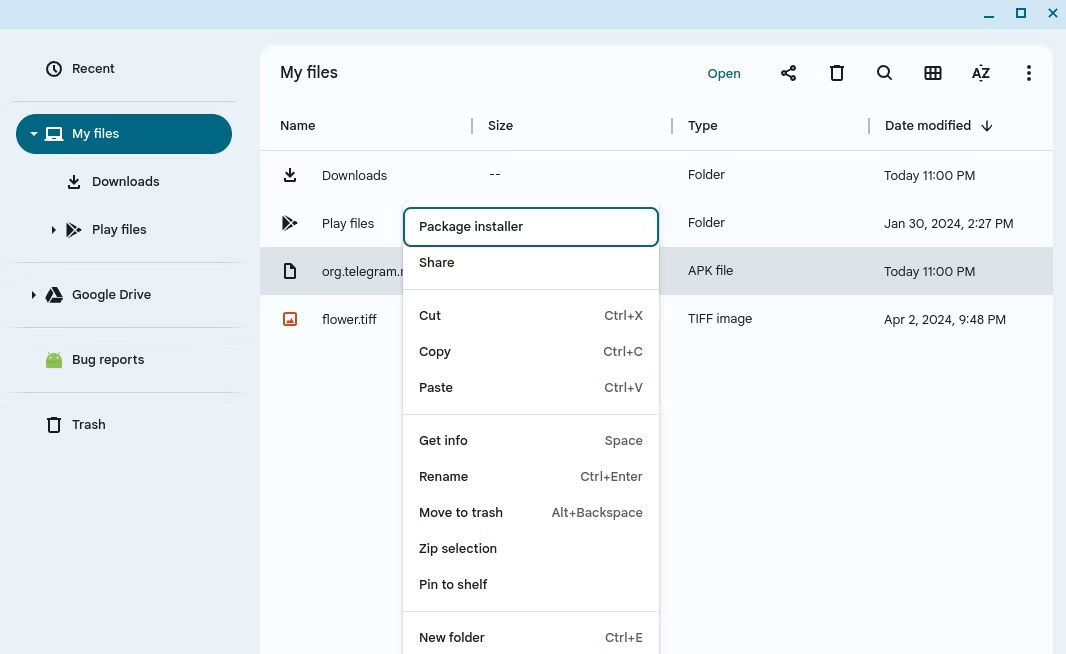Open search with the magnifier icon
This screenshot has height=654, width=1066.
(884, 73)
